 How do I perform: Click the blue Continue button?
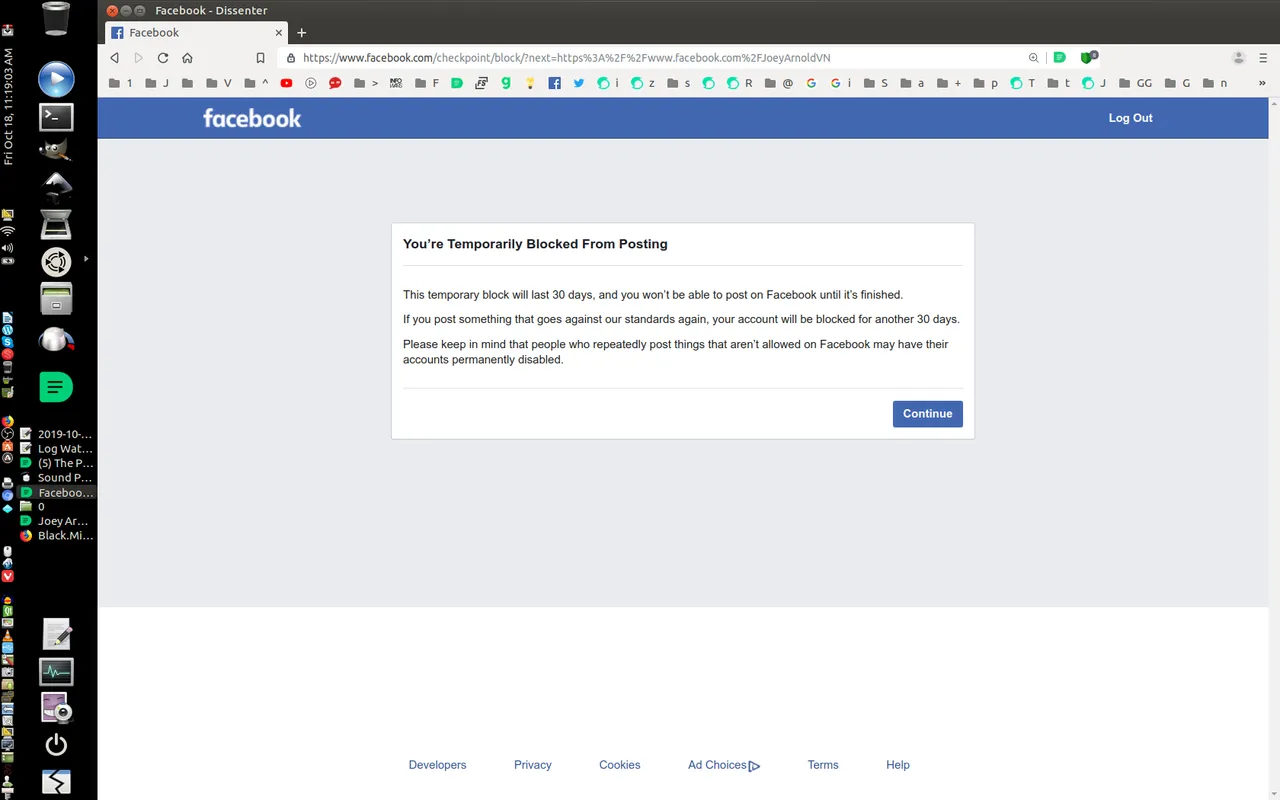click(927, 414)
